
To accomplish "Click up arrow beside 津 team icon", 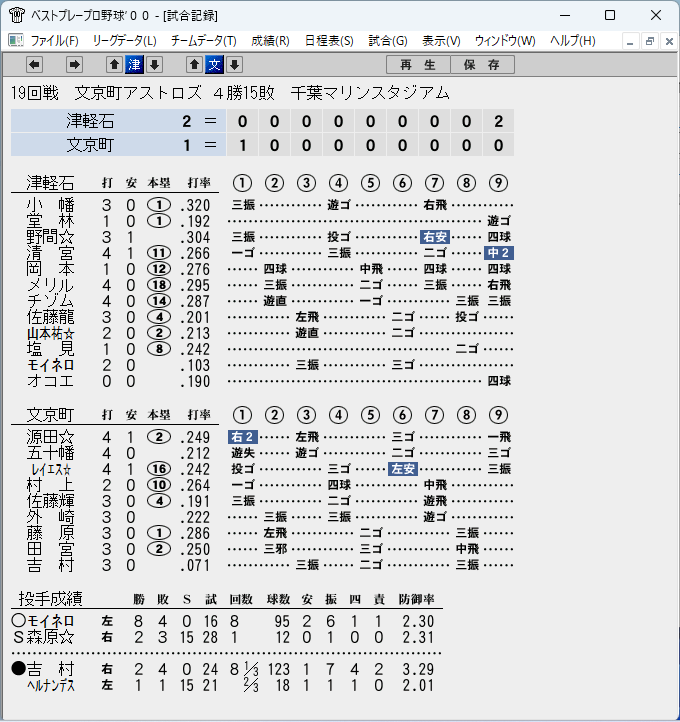I will coord(114,65).
